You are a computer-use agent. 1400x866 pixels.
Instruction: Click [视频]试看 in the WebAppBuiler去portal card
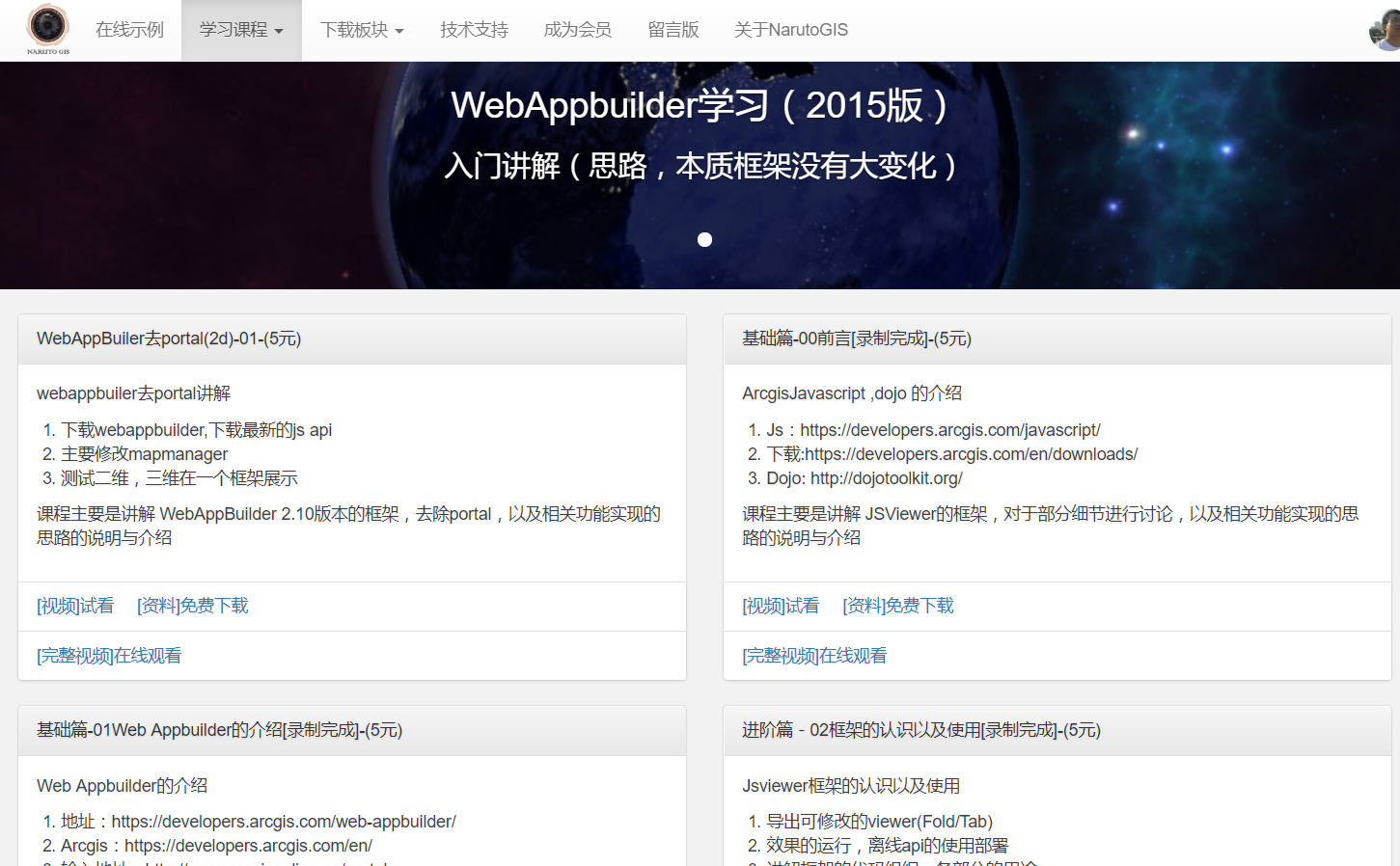pyautogui.click(x=75, y=606)
